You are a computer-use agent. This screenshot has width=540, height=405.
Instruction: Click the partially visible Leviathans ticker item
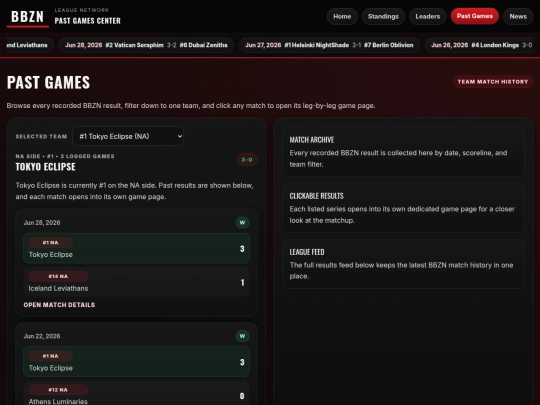(x=30, y=45)
